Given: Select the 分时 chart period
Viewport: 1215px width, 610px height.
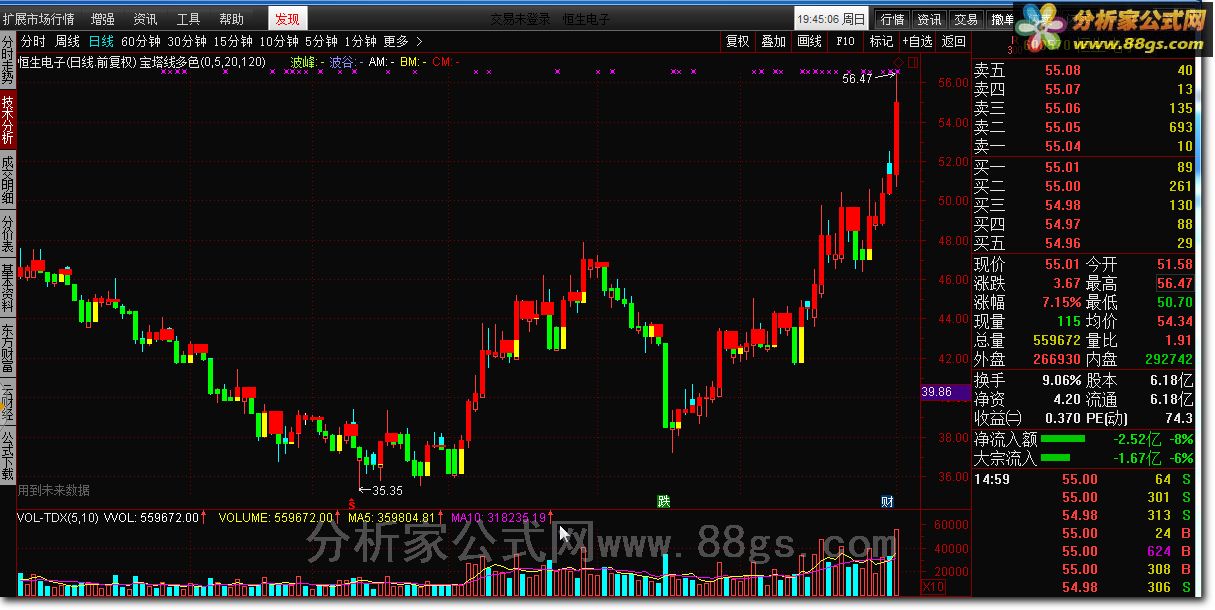Looking at the screenshot, I should 33,41.
